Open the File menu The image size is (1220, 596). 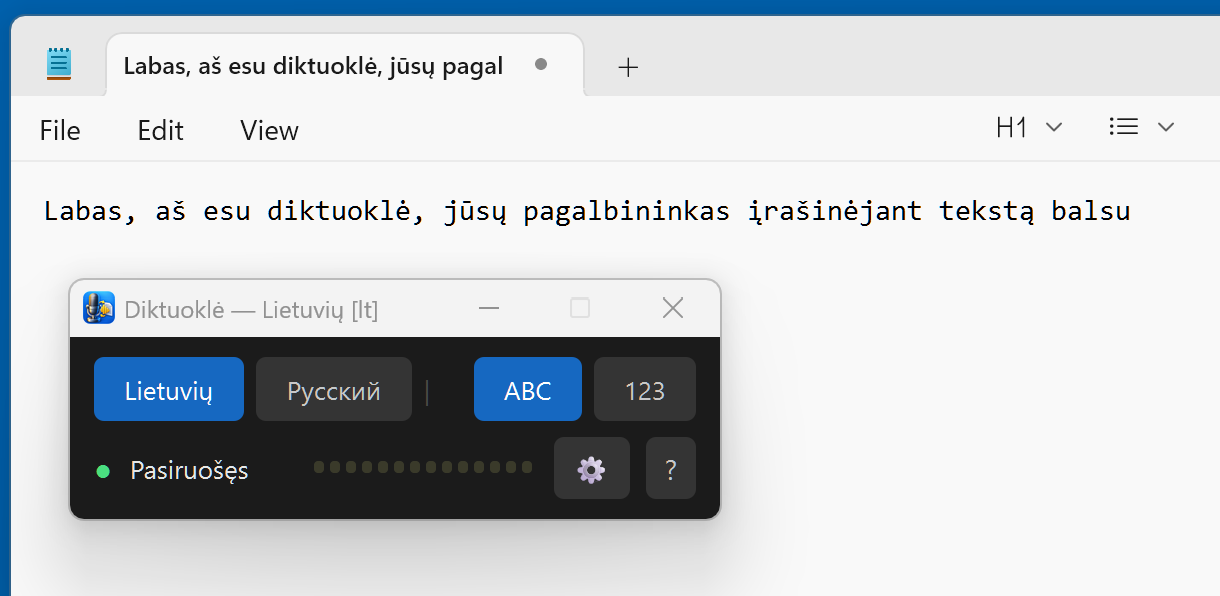pos(60,130)
